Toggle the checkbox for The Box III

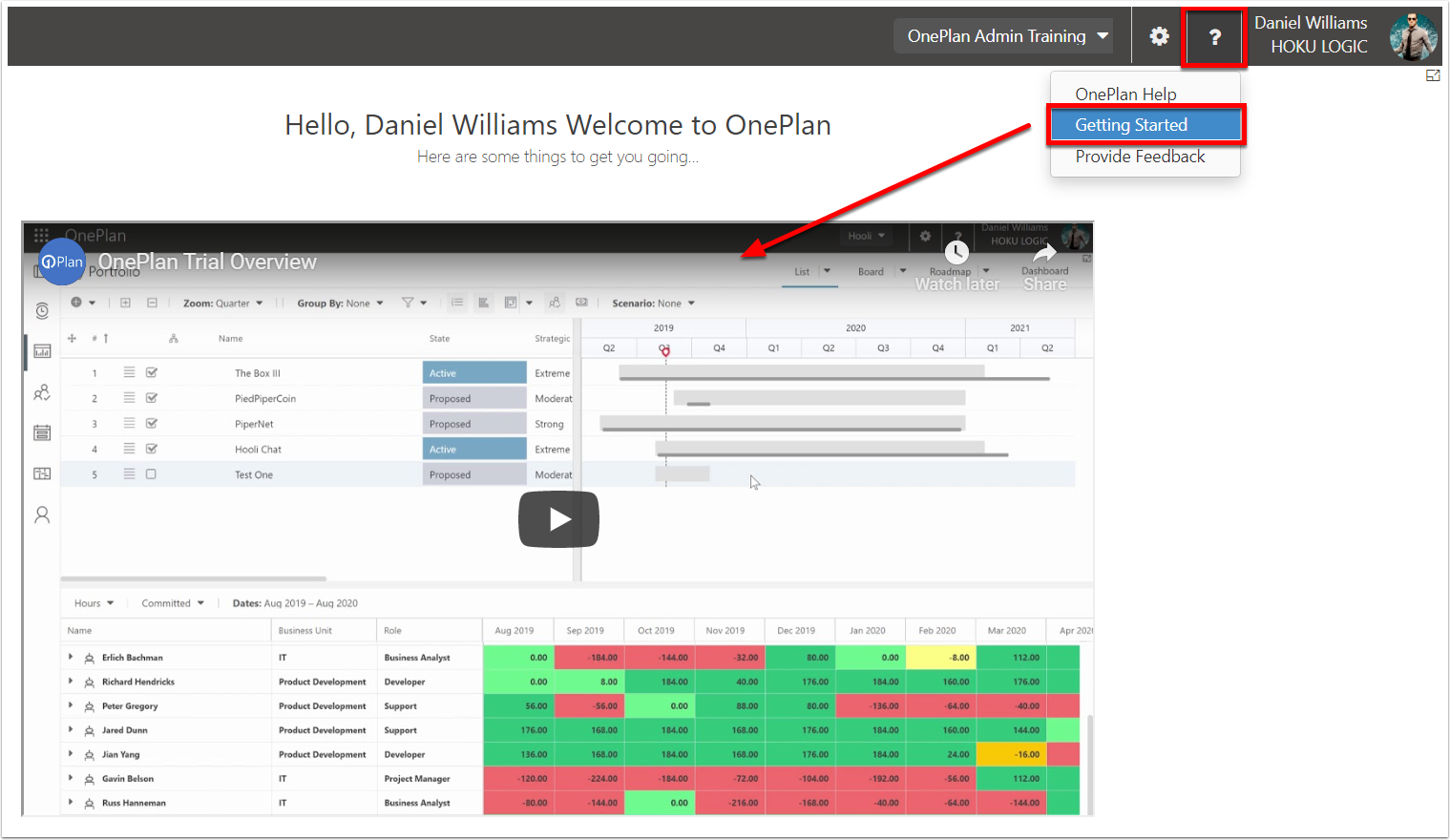point(151,372)
